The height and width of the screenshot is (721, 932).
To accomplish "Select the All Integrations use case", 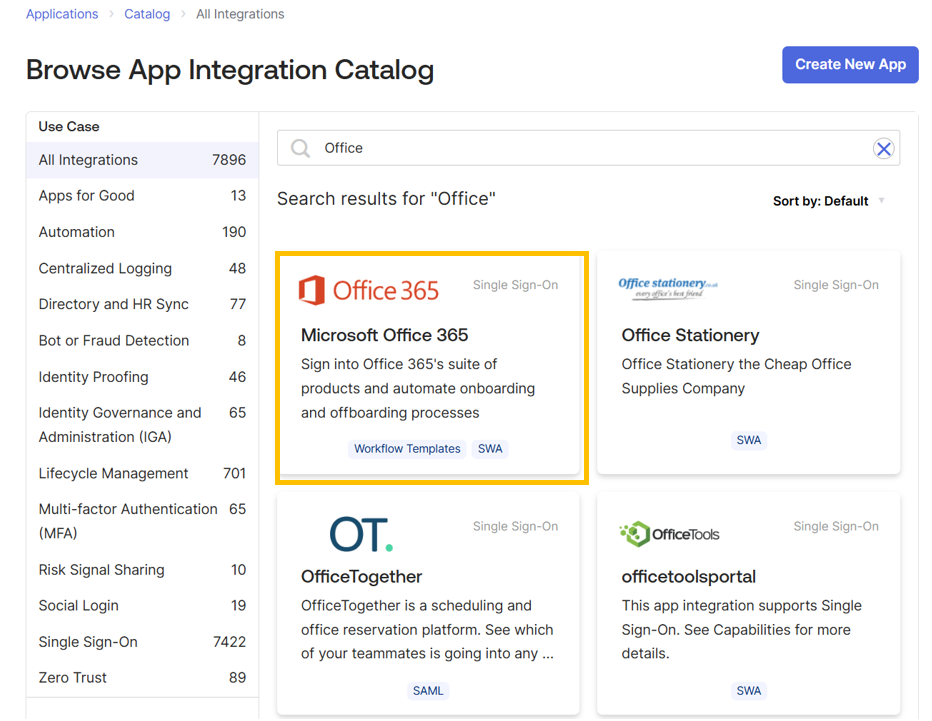I will tap(142, 160).
